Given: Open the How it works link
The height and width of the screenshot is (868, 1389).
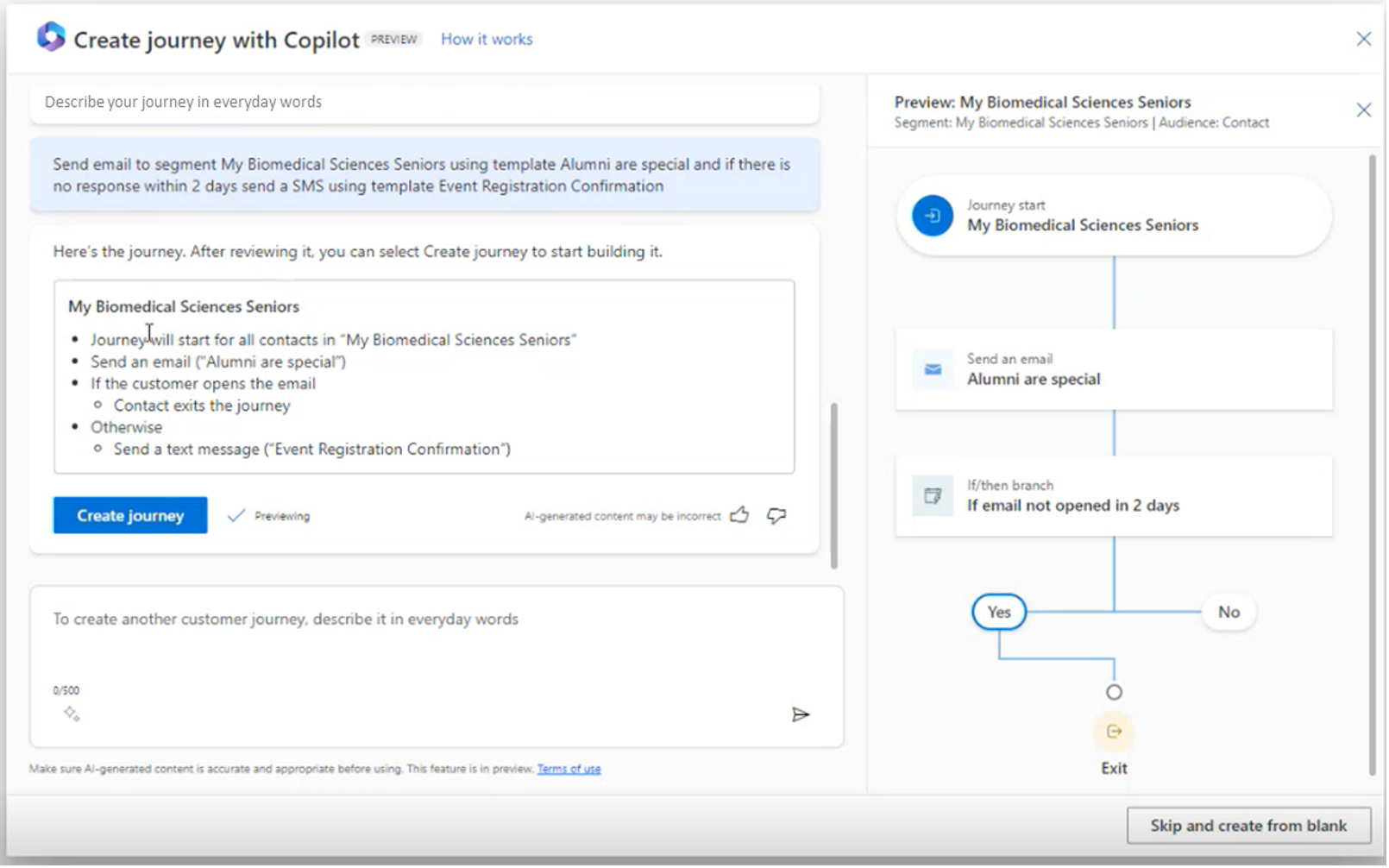Looking at the screenshot, I should [x=487, y=39].
